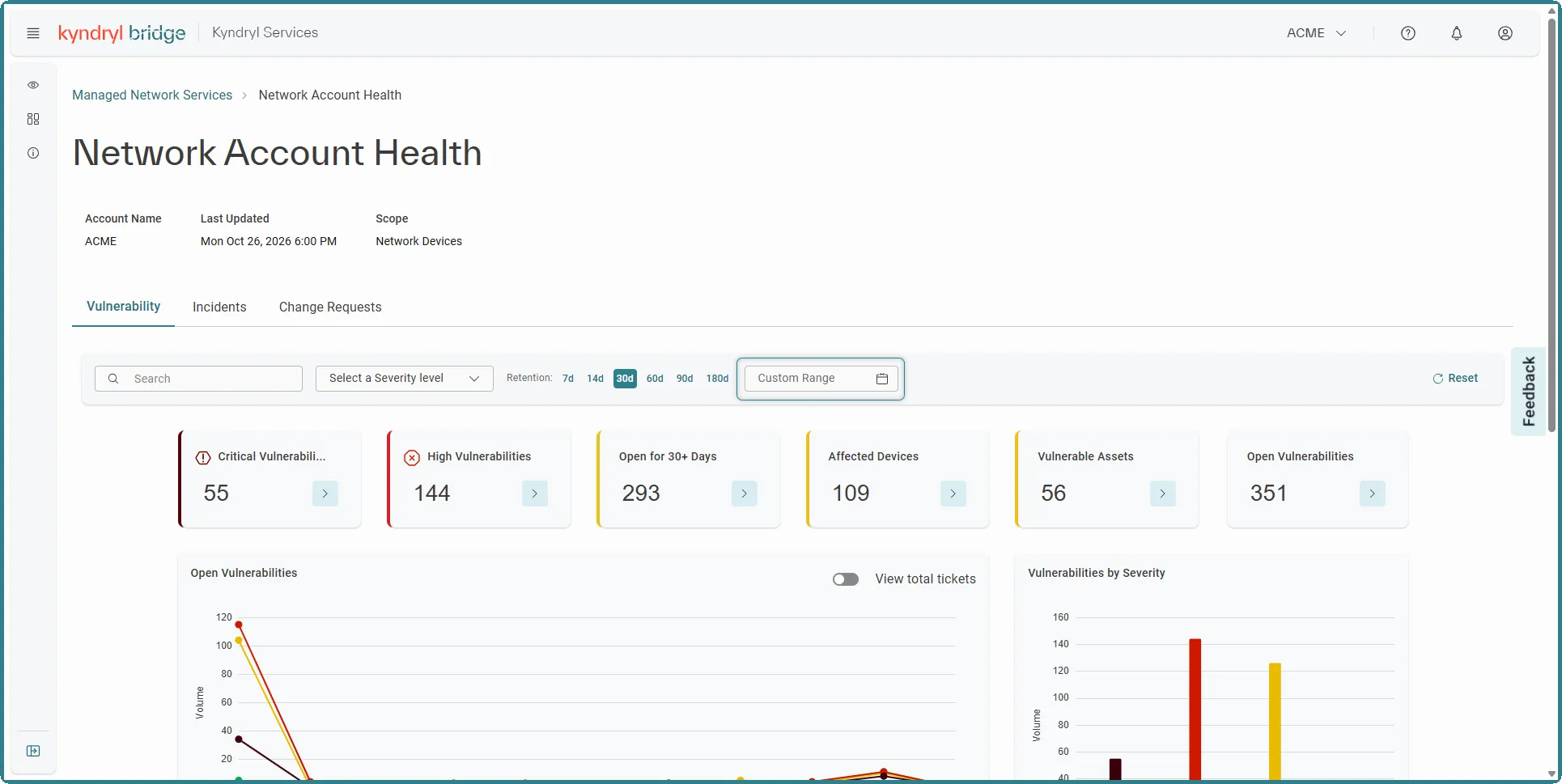
Task: Click the High Vulnerabilities error icon
Action: [x=412, y=458]
